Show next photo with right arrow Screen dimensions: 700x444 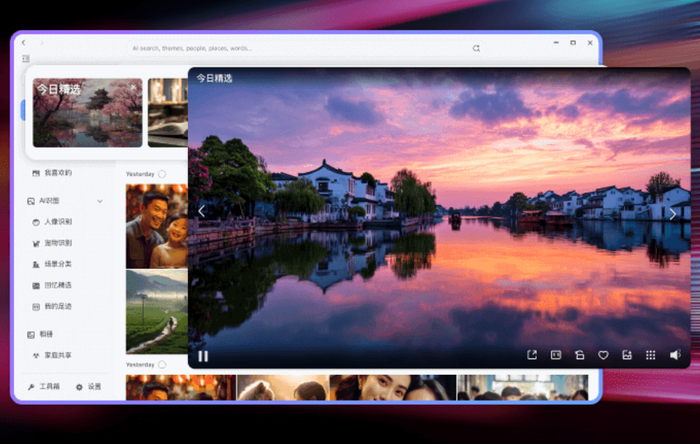(x=673, y=212)
